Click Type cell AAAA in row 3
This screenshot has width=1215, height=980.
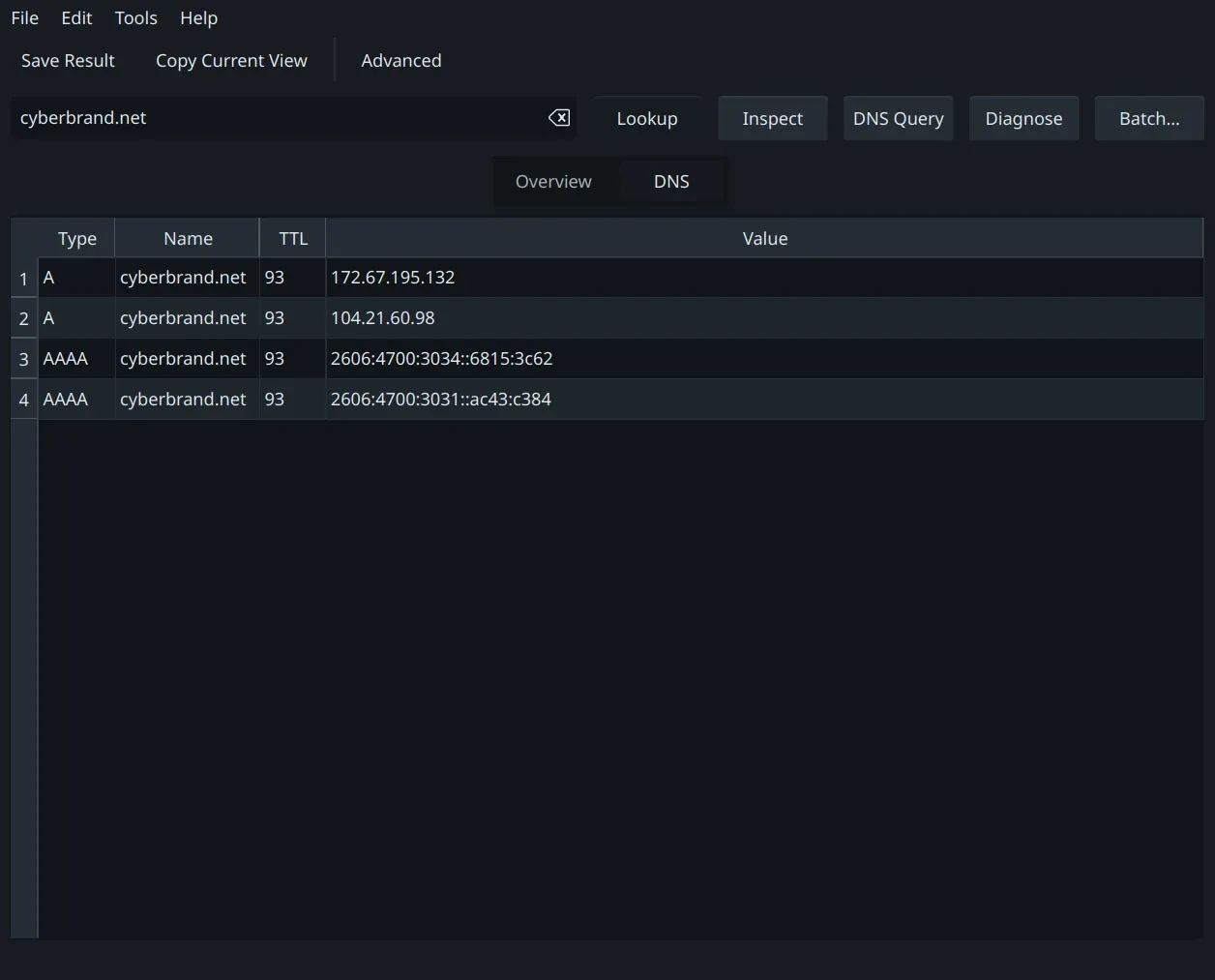pyautogui.click(x=76, y=359)
